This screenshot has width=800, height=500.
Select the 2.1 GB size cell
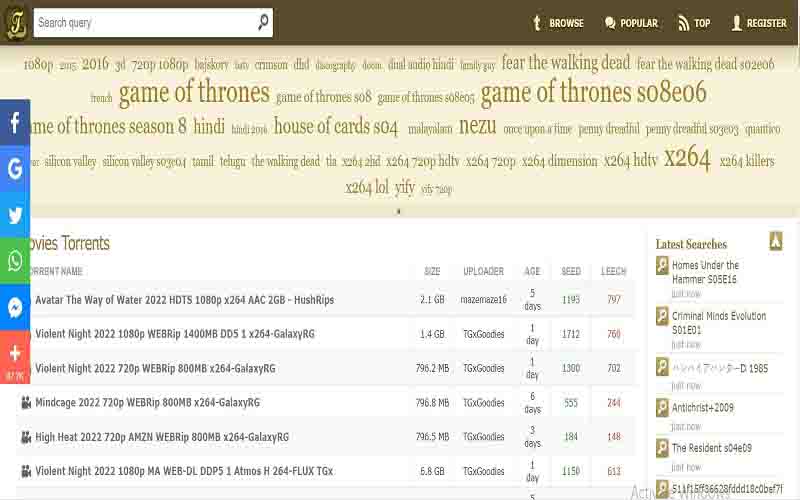(x=432, y=300)
